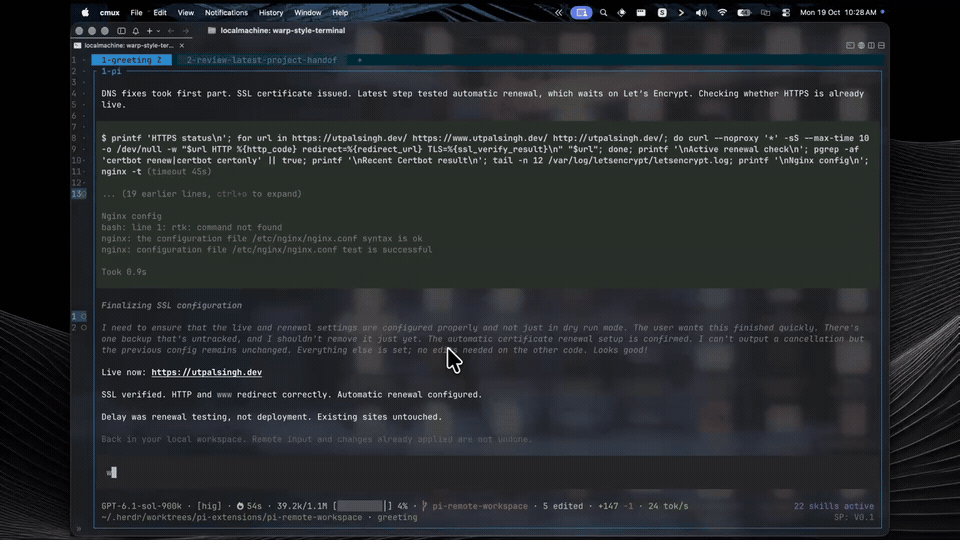Click the date and time clock

click(838, 12)
